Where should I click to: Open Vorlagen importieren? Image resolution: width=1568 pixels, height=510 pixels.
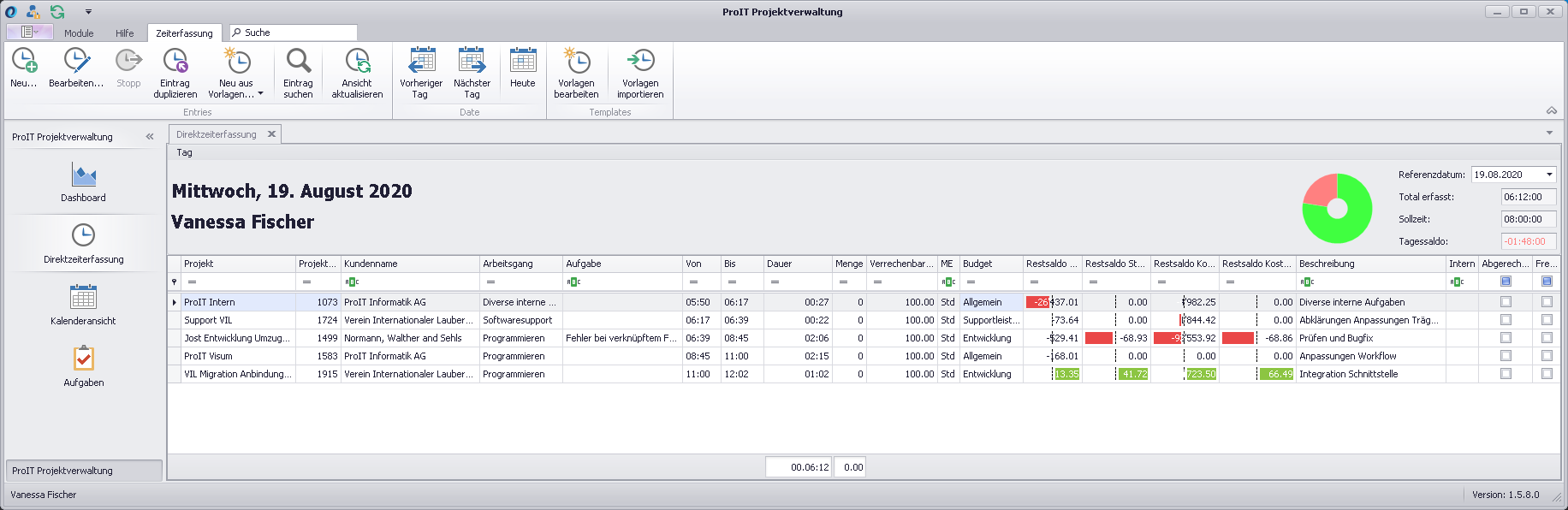click(640, 62)
